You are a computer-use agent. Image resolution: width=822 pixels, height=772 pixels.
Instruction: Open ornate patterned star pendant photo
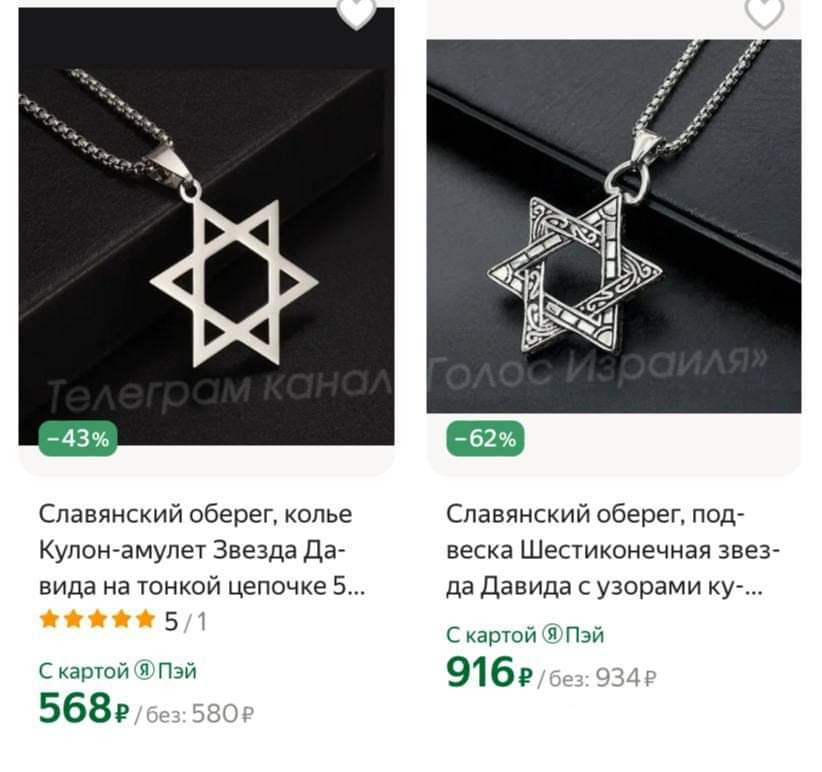tap(614, 226)
